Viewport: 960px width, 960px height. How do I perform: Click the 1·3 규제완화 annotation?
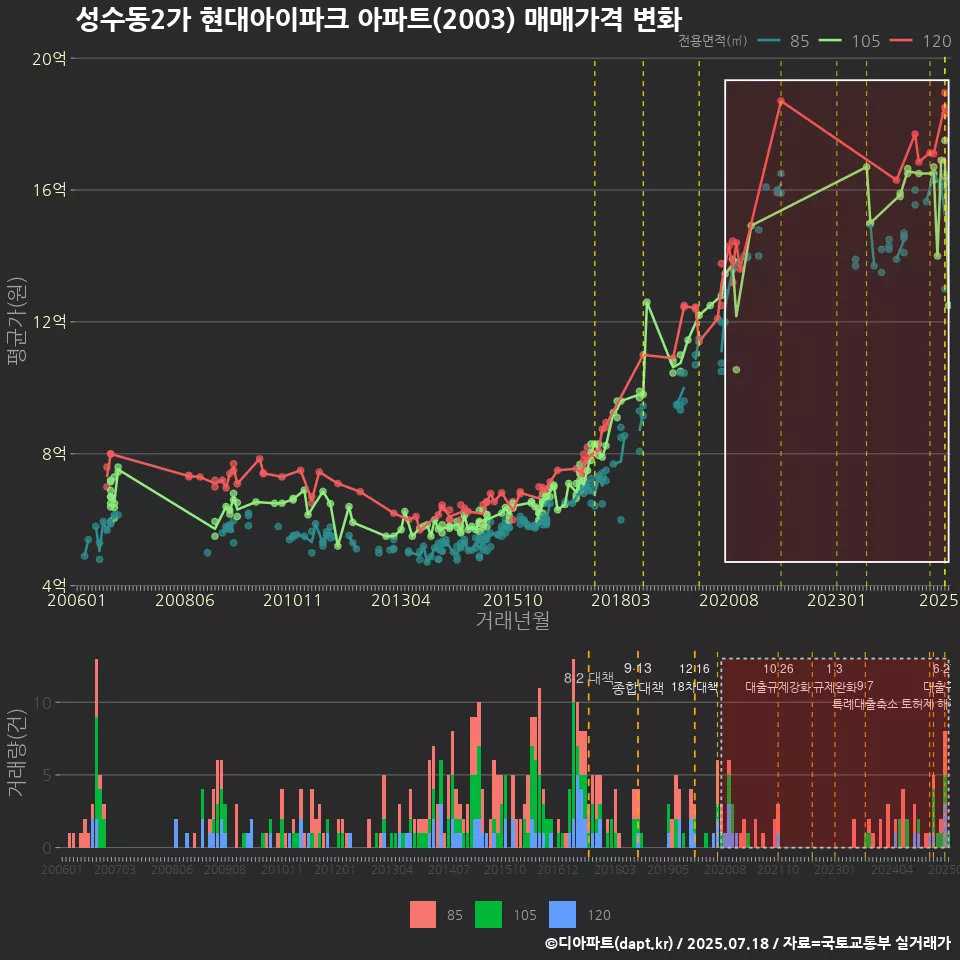pyautogui.click(x=834, y=678)
